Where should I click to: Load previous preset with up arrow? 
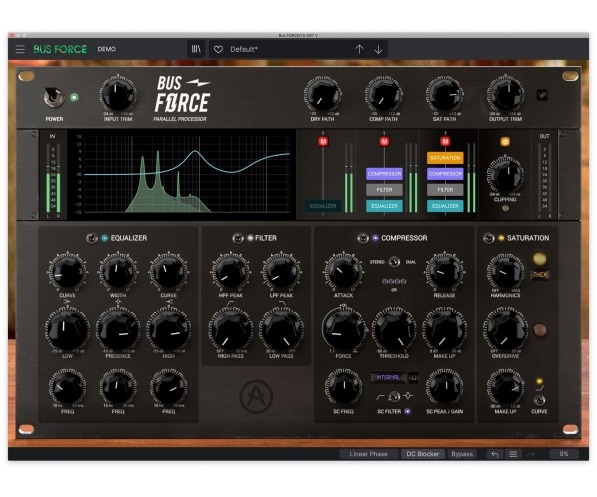(359, 49)
